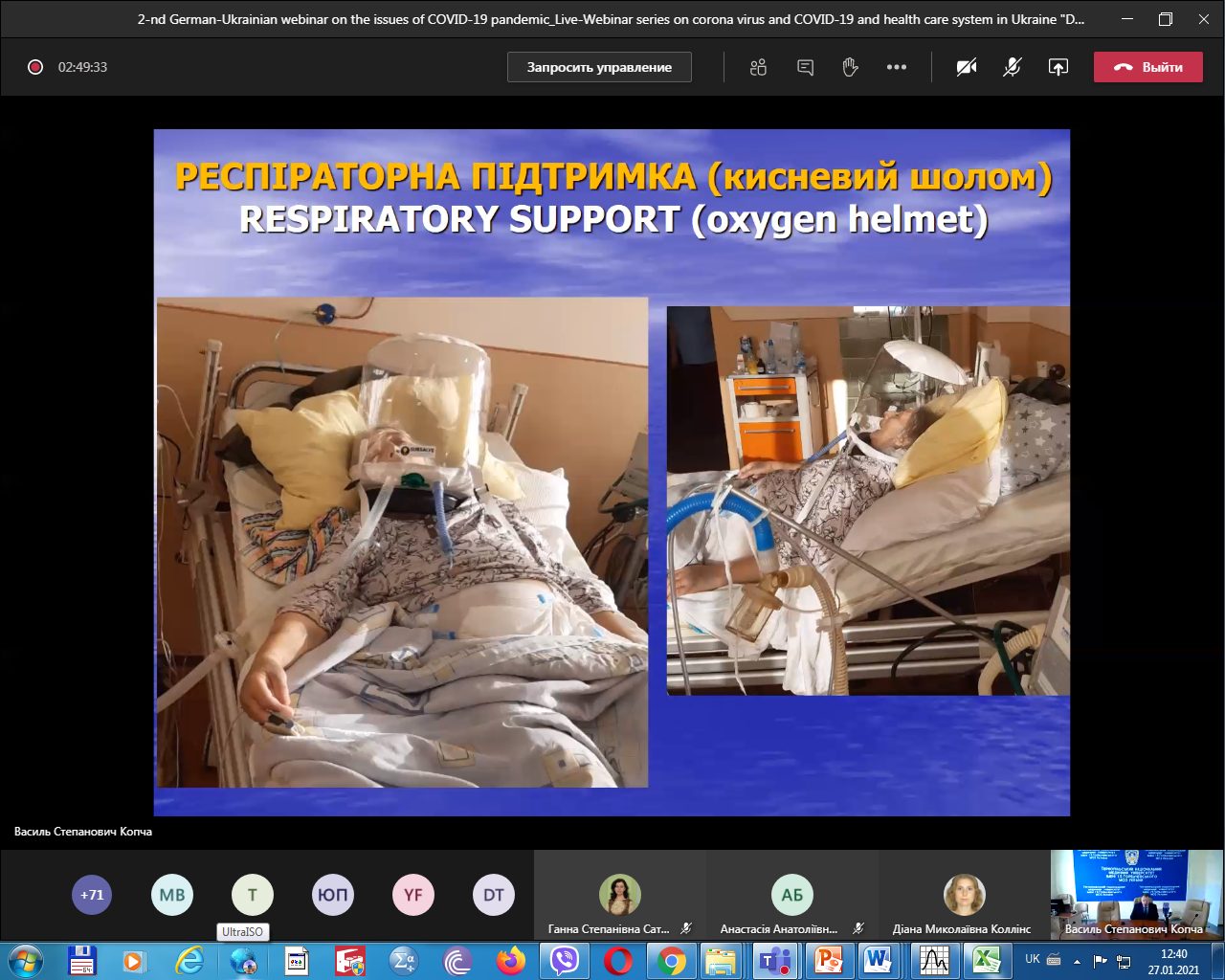Select Василь Степанович Копча video thumbnail
The height and width of the screenshot is (980, 1225).
(1135, 894)
